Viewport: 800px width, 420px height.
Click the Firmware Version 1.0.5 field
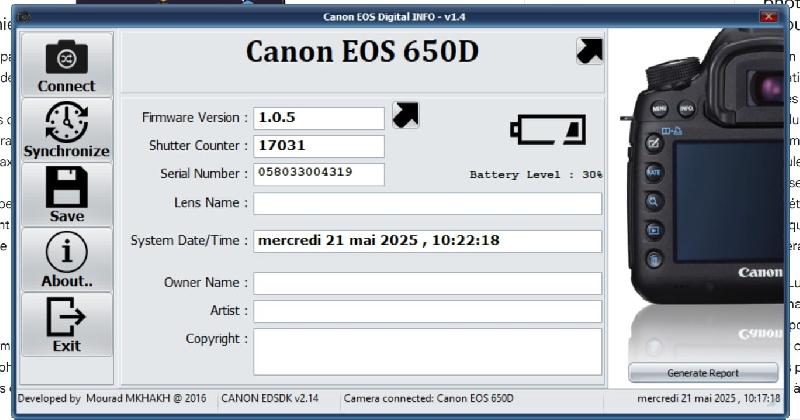pyautogui.click(x=319, y=118)
